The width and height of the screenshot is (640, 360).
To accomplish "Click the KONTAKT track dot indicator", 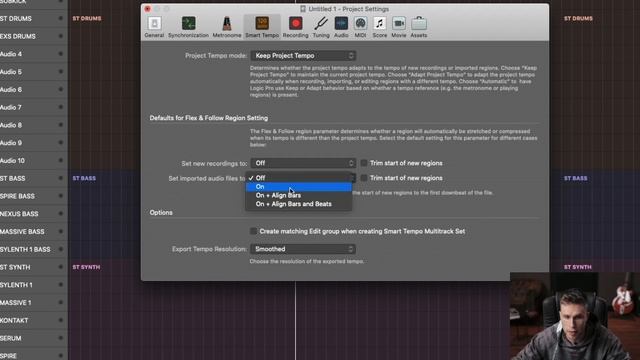I will [x=60, y=320].
